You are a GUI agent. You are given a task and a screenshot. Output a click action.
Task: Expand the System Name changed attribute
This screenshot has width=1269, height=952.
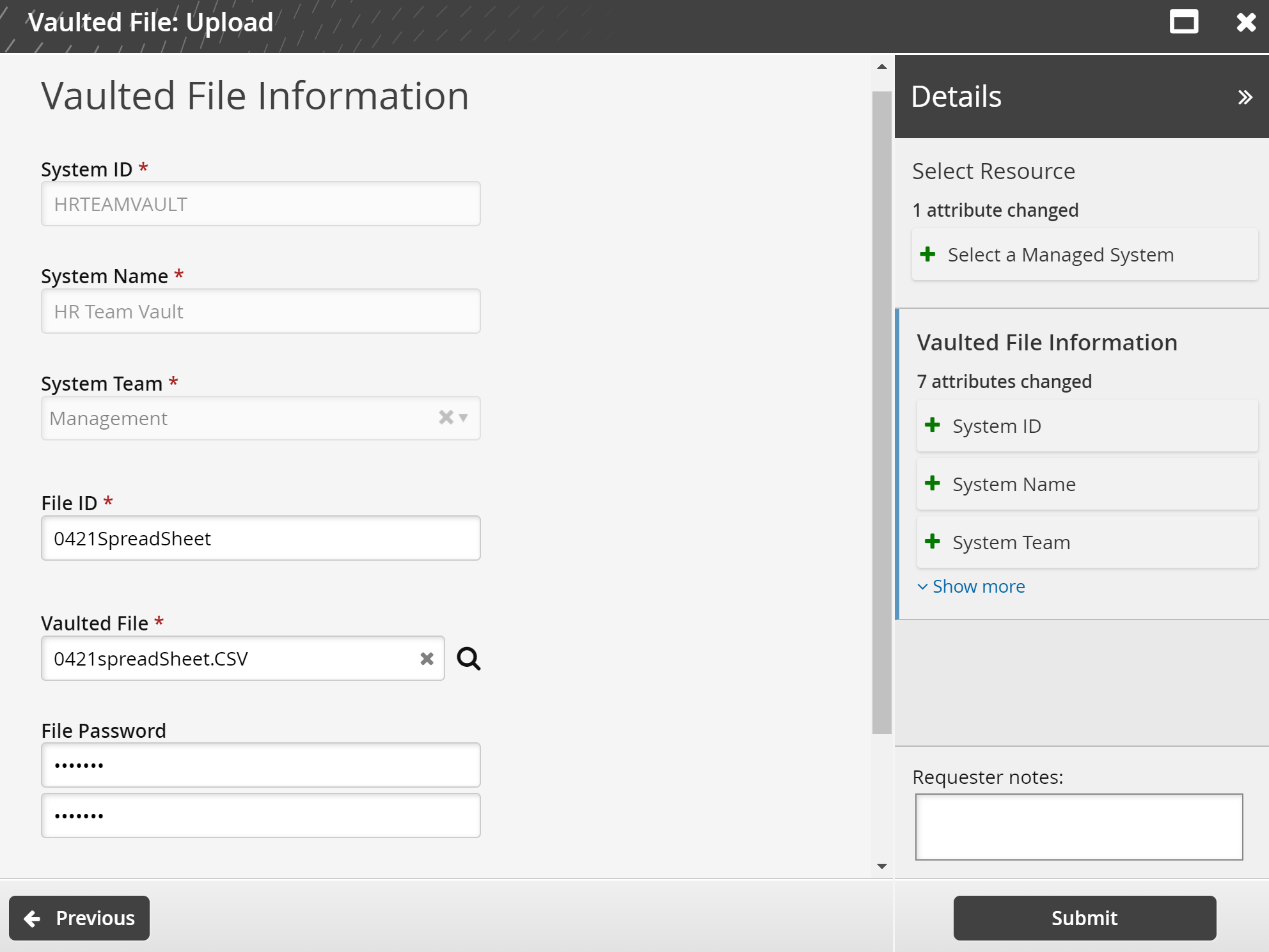933,483
